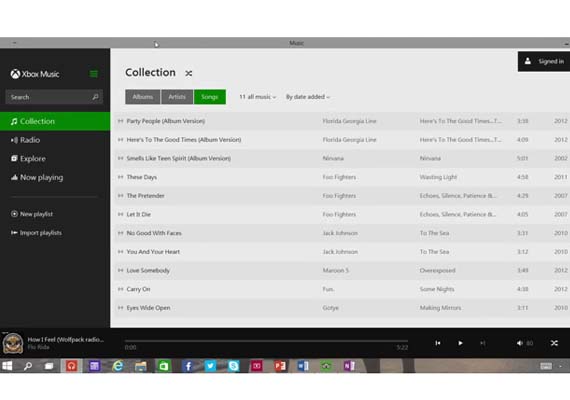570x400 pixels.
Task: Click play icon beside Here's To The Good Times song
Action: (x=121, y=140)
